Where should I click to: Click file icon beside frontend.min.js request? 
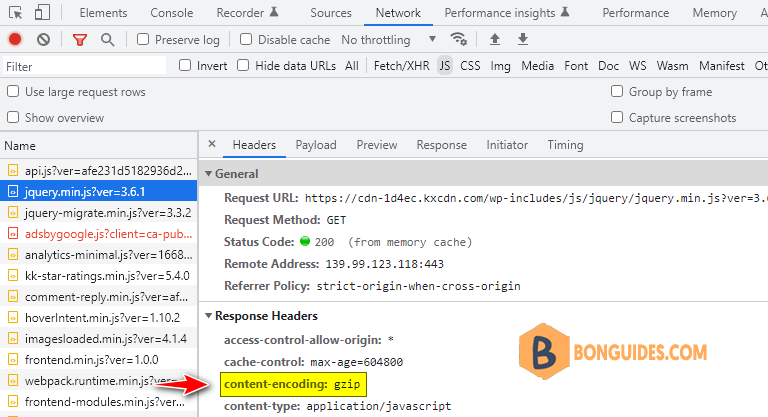coord(13,360)
